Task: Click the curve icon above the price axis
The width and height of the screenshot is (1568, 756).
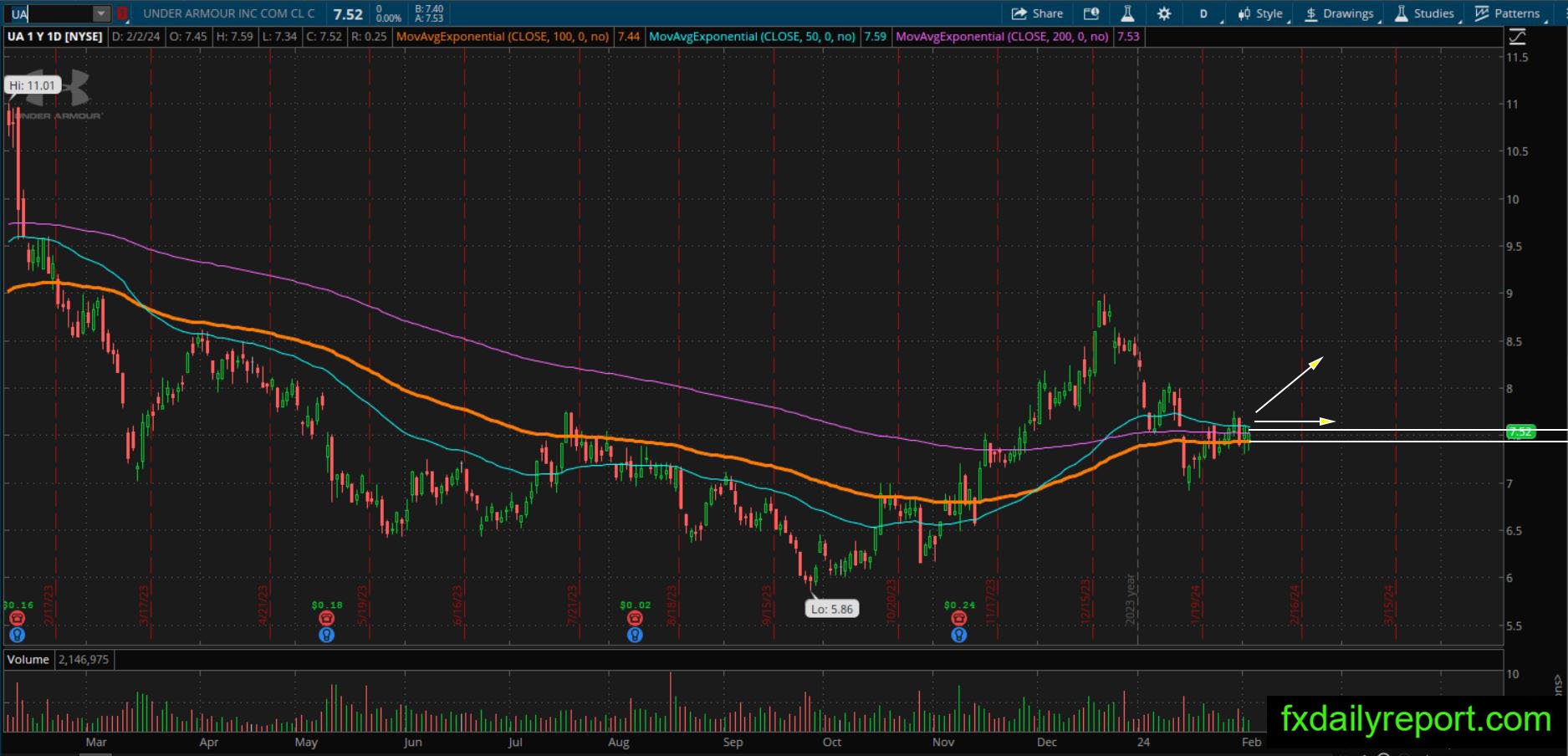Action: click(x=1517, y=37)
